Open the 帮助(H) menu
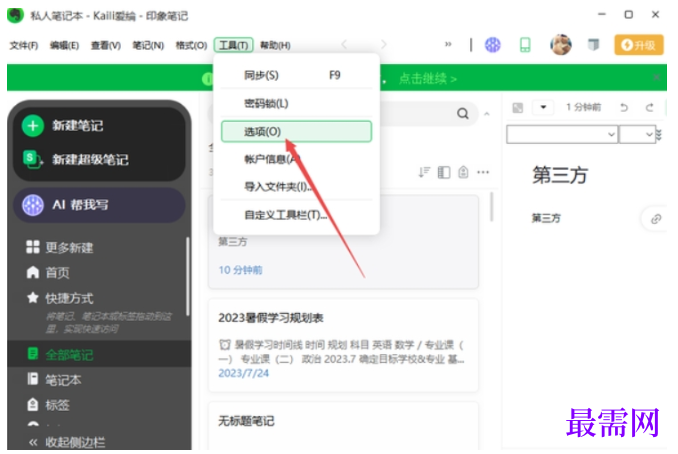Image resolution: width=678 pixels, height=454 pixels. click(x=275, y=45)
